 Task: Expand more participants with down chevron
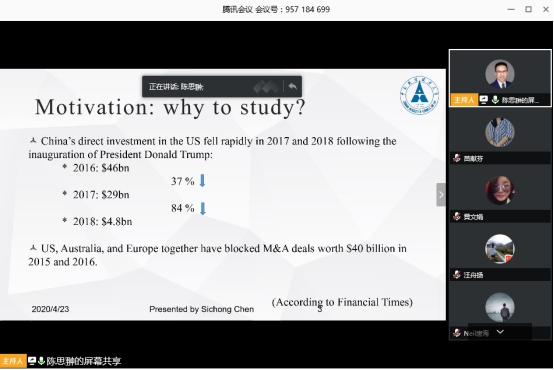(500, 332)
